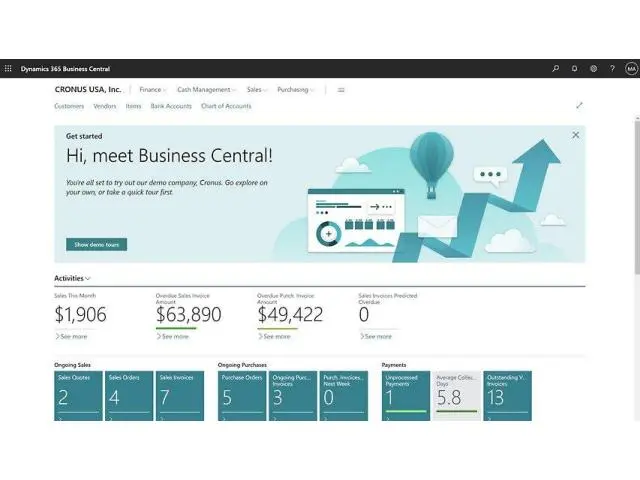Open the Purchasing menu
Image resolution: width=640 pixels, height=480 pixels.
295,90
